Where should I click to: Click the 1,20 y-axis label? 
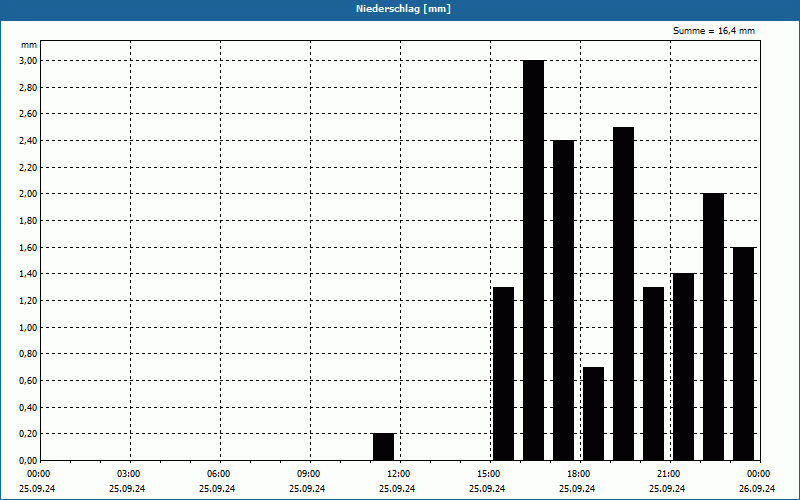[x=28, y=301]
